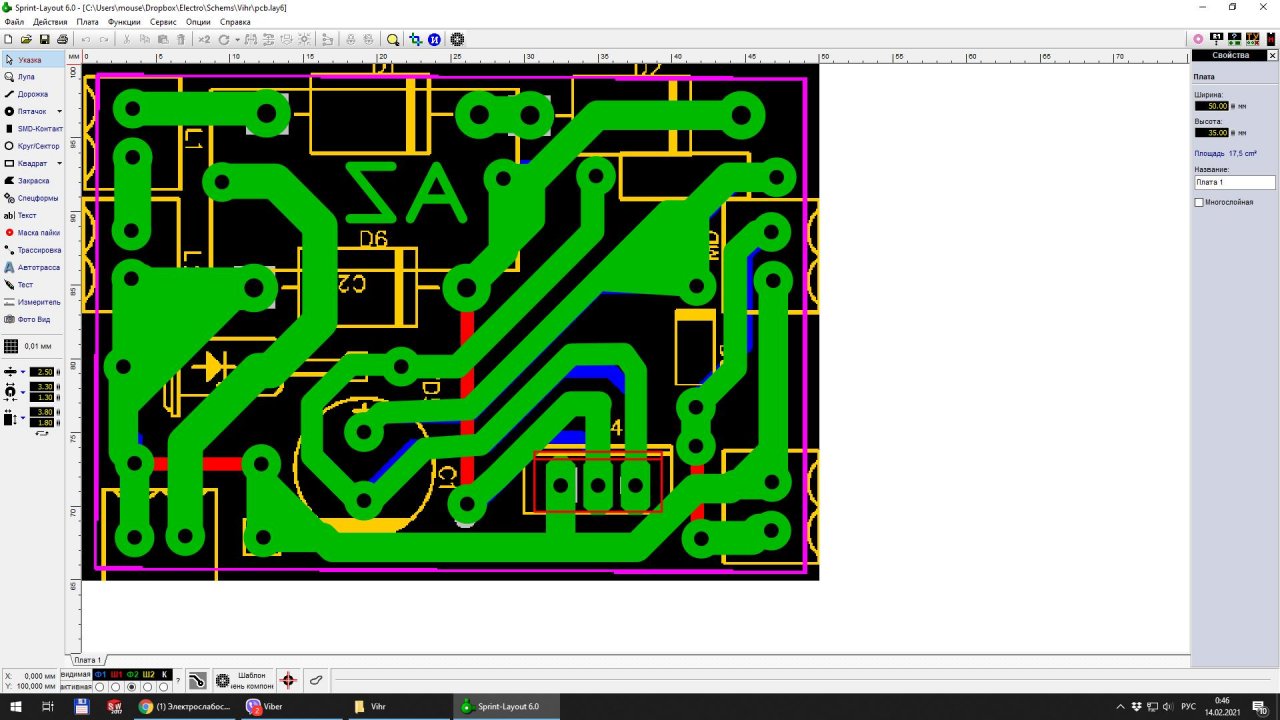Select the Автотрасса autoroute tool
The image size is (1280, 720).
pyautogui.click(x=38, y=268)
